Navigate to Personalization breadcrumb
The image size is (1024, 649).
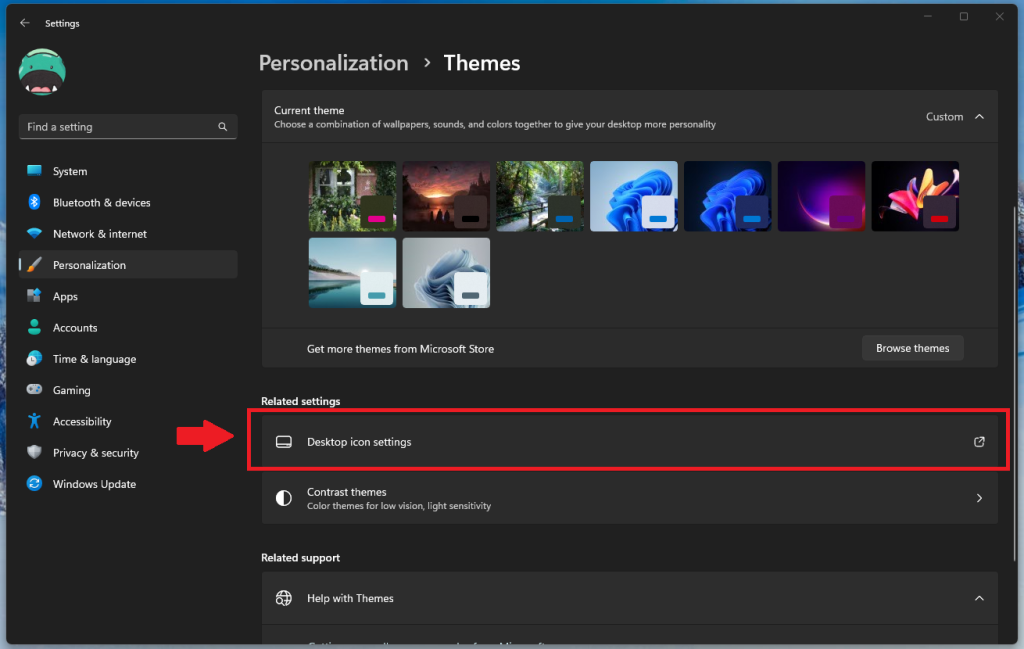coord(333,63)
